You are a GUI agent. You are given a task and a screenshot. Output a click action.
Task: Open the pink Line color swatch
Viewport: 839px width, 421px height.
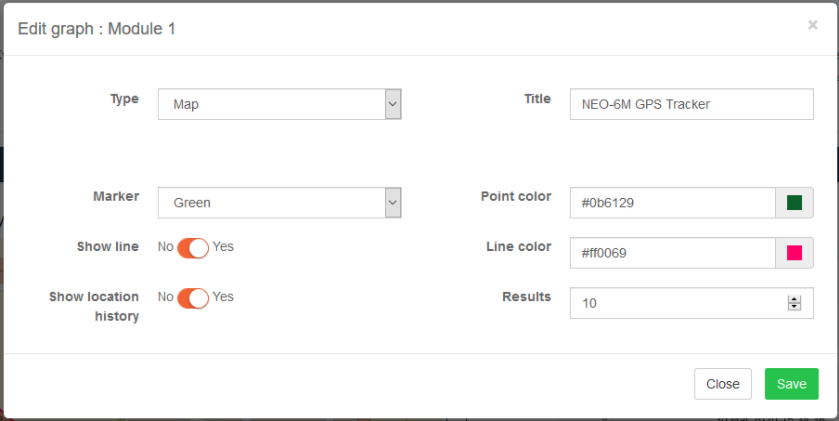(x=795, y=253)
